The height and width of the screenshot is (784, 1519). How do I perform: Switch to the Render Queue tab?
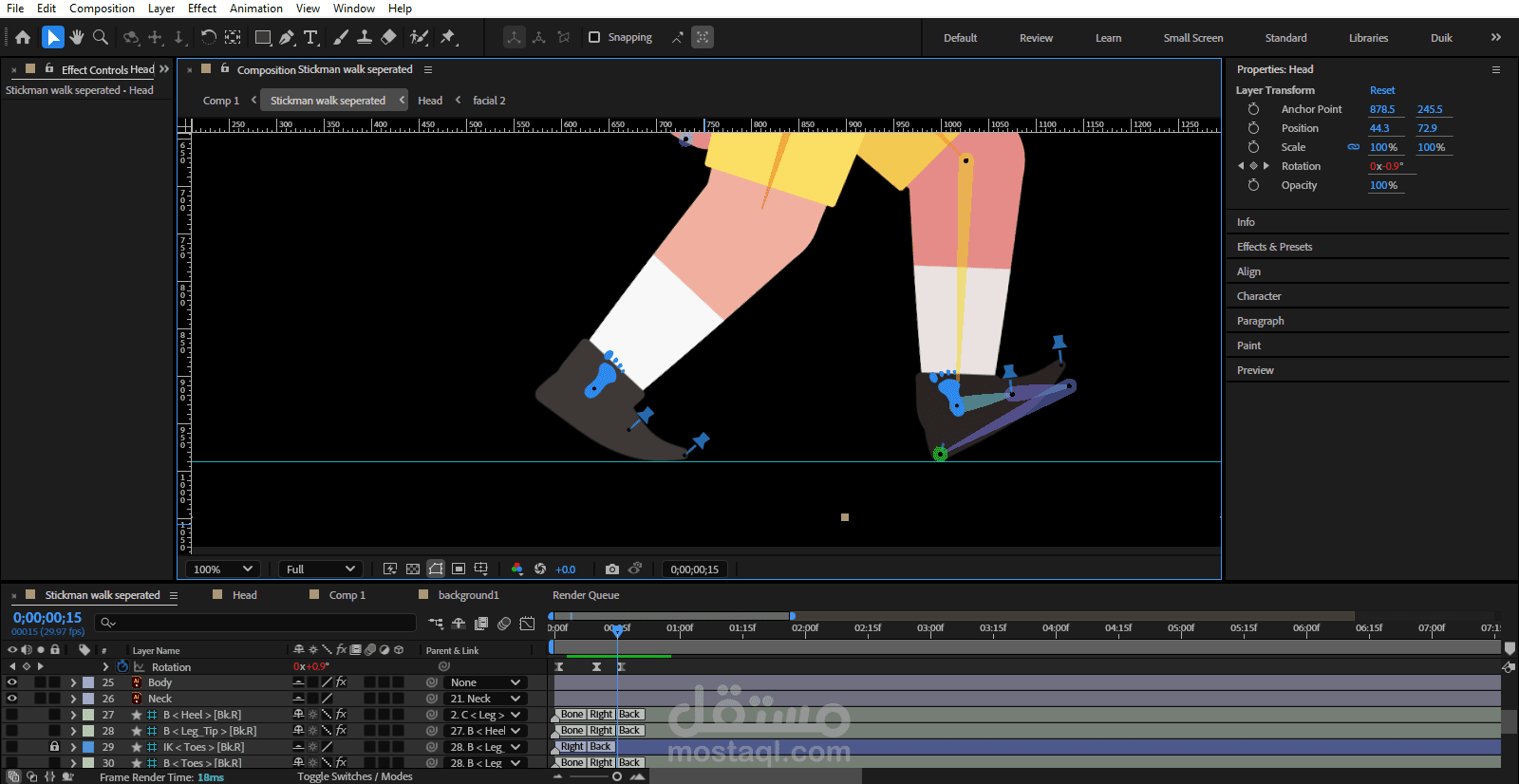point(586,595)
